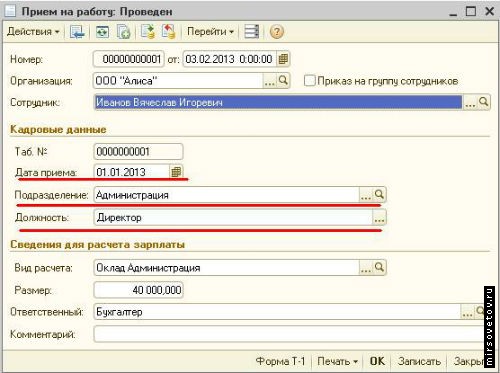500x373 pixels.
Task: Click magnifier open button for Сотрудник
Action: click(484, 102)
